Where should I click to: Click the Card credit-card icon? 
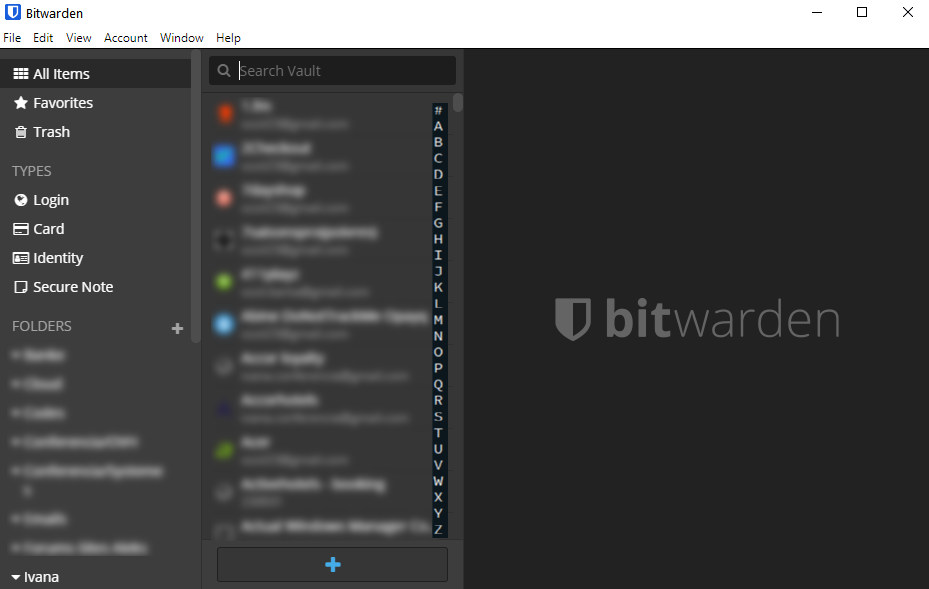[21, 229]
